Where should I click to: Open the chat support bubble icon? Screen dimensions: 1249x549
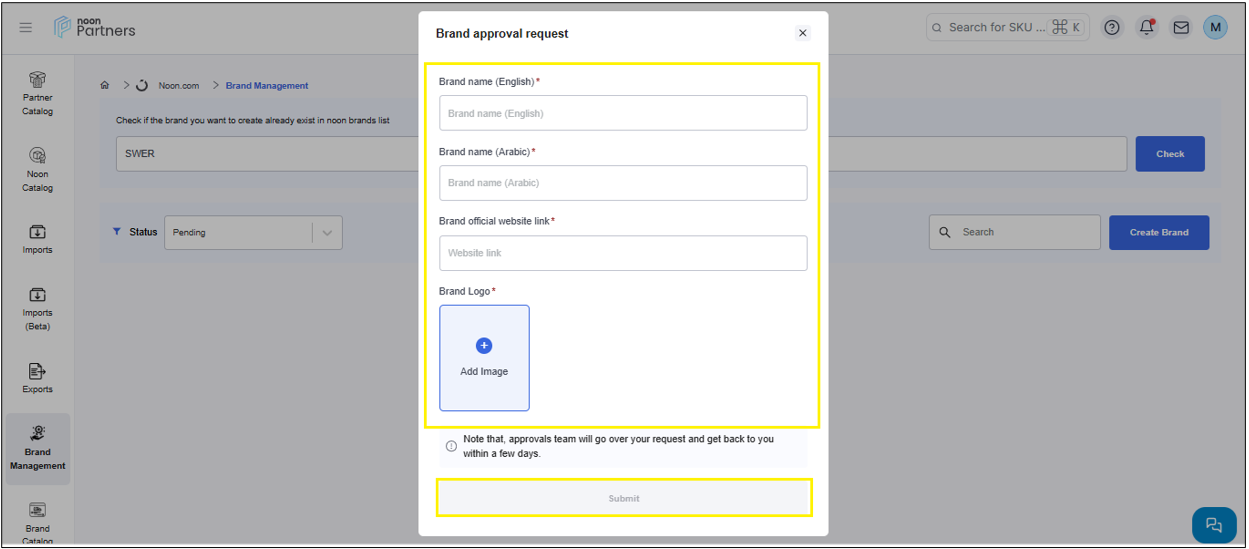(x=1214, y=525)
